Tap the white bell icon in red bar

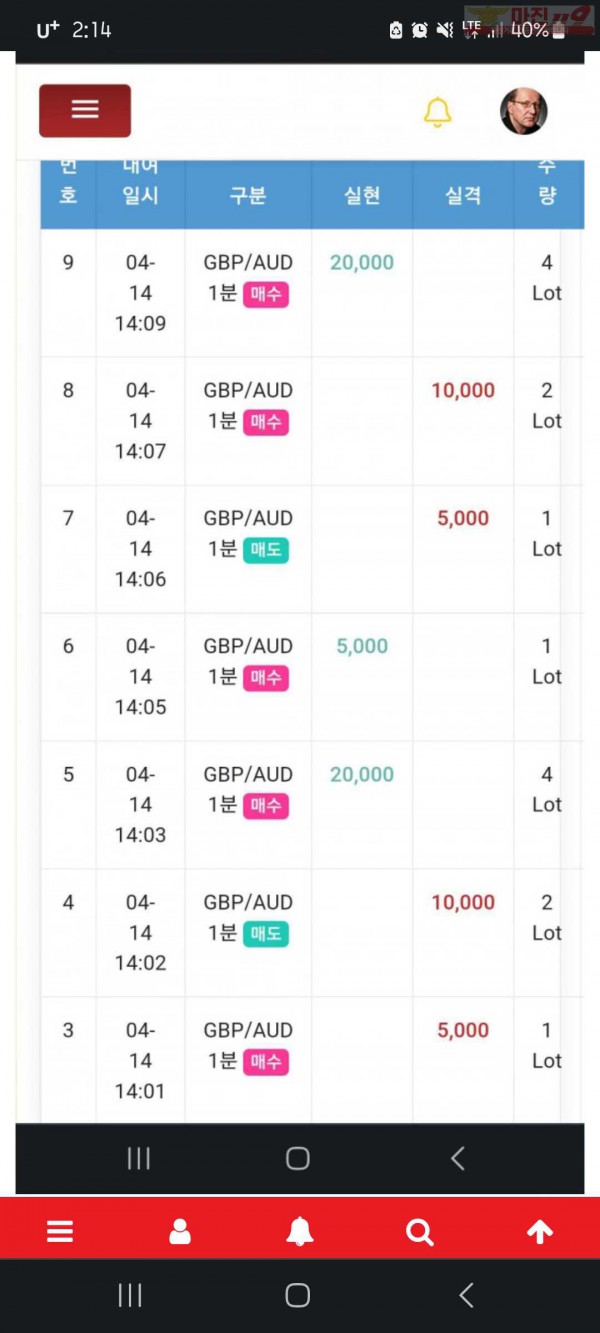coord(300,1232)
